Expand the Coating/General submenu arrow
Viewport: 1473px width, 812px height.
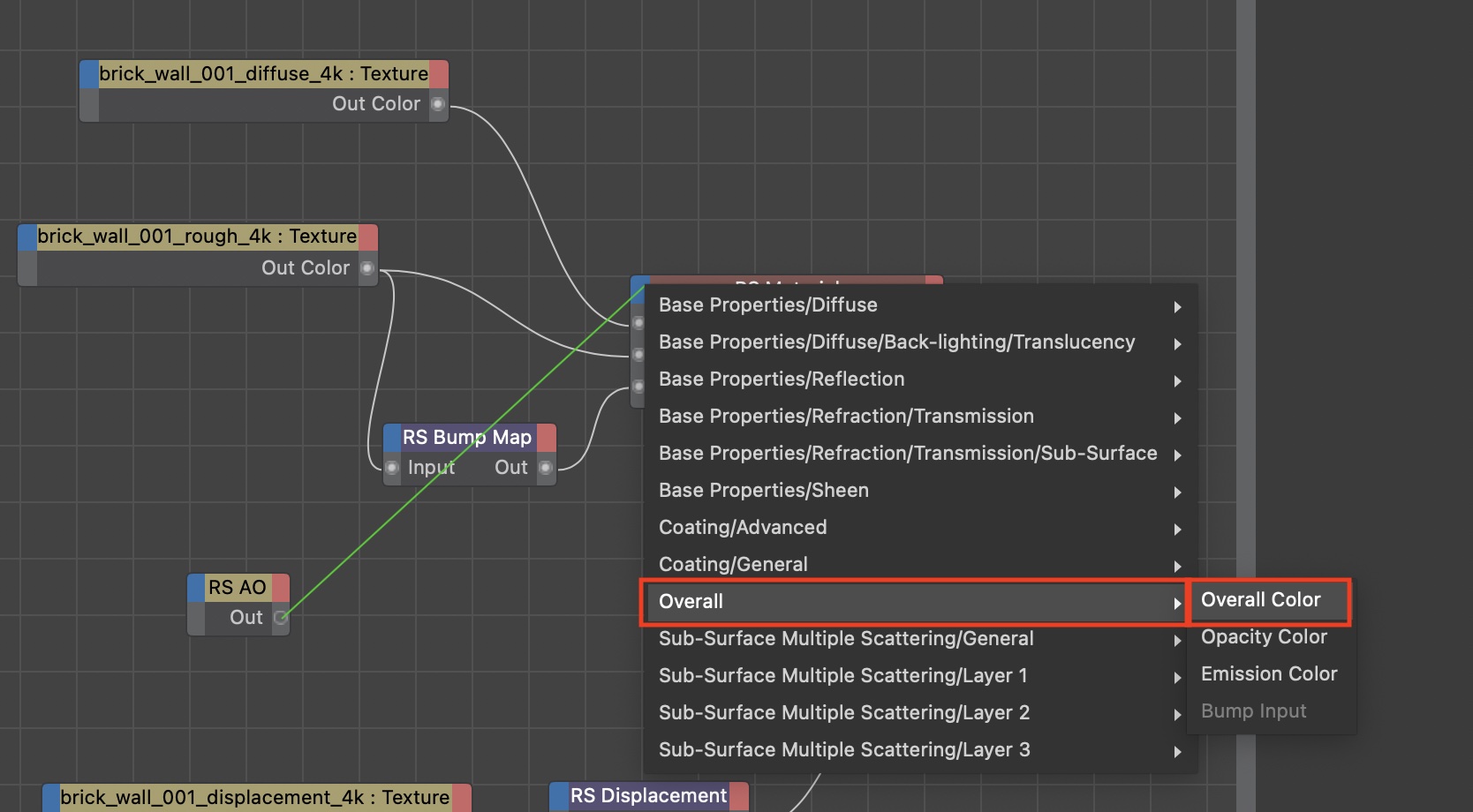tap(1177, 567)
